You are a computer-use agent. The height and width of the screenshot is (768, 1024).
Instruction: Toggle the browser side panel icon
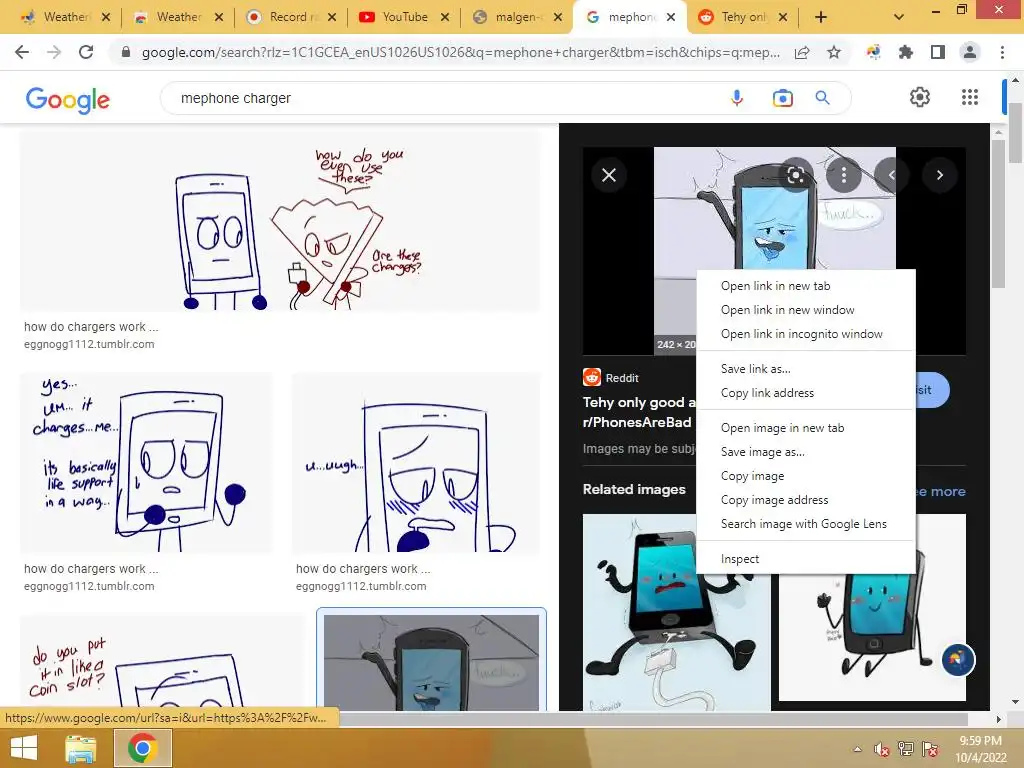click(938, 52)
